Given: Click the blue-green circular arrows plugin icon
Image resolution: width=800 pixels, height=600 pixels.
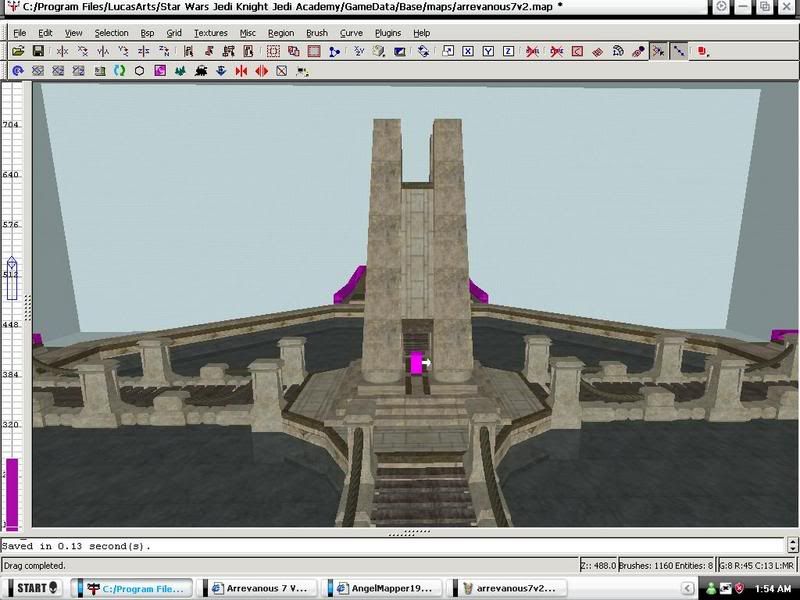Looking at the screenshot, I should (x=119, y=71).
